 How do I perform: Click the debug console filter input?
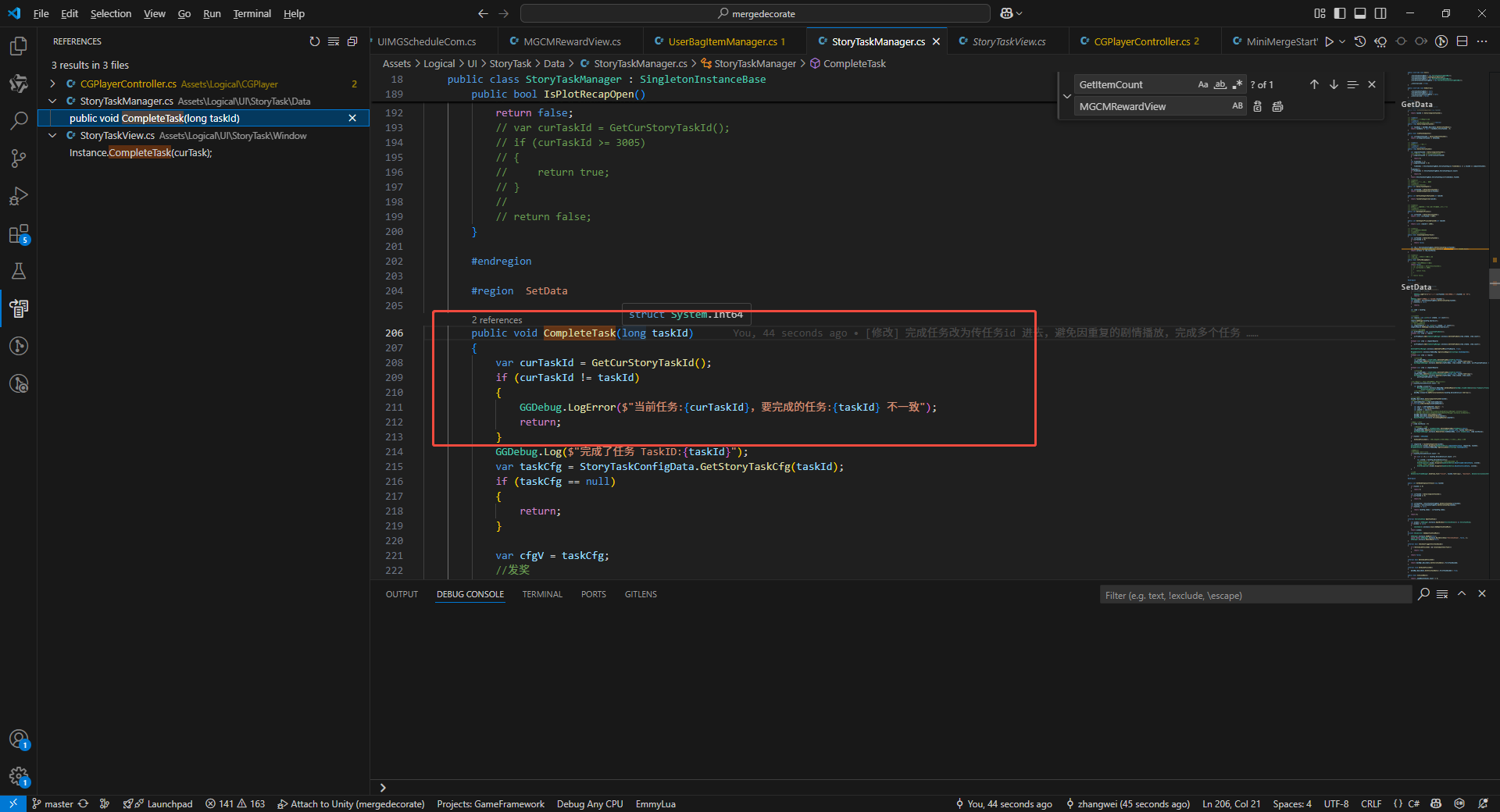1255,595
